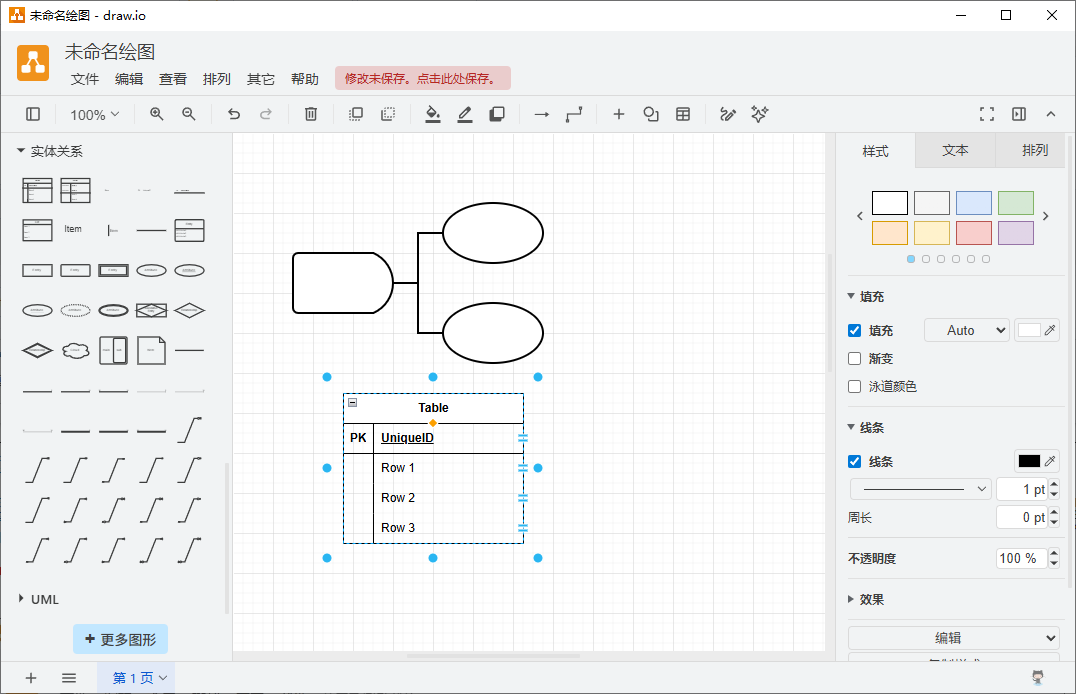Go to next color palette page arrow

point(1046,216)
